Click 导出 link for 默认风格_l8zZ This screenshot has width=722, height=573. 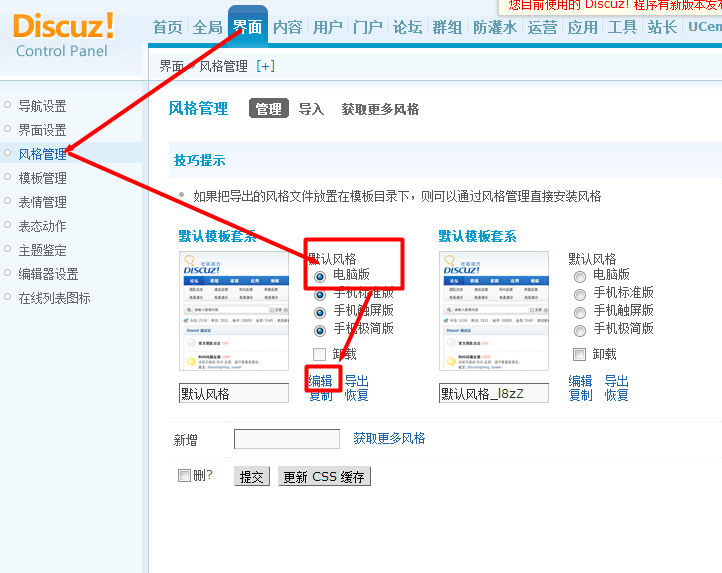[617, 381]
